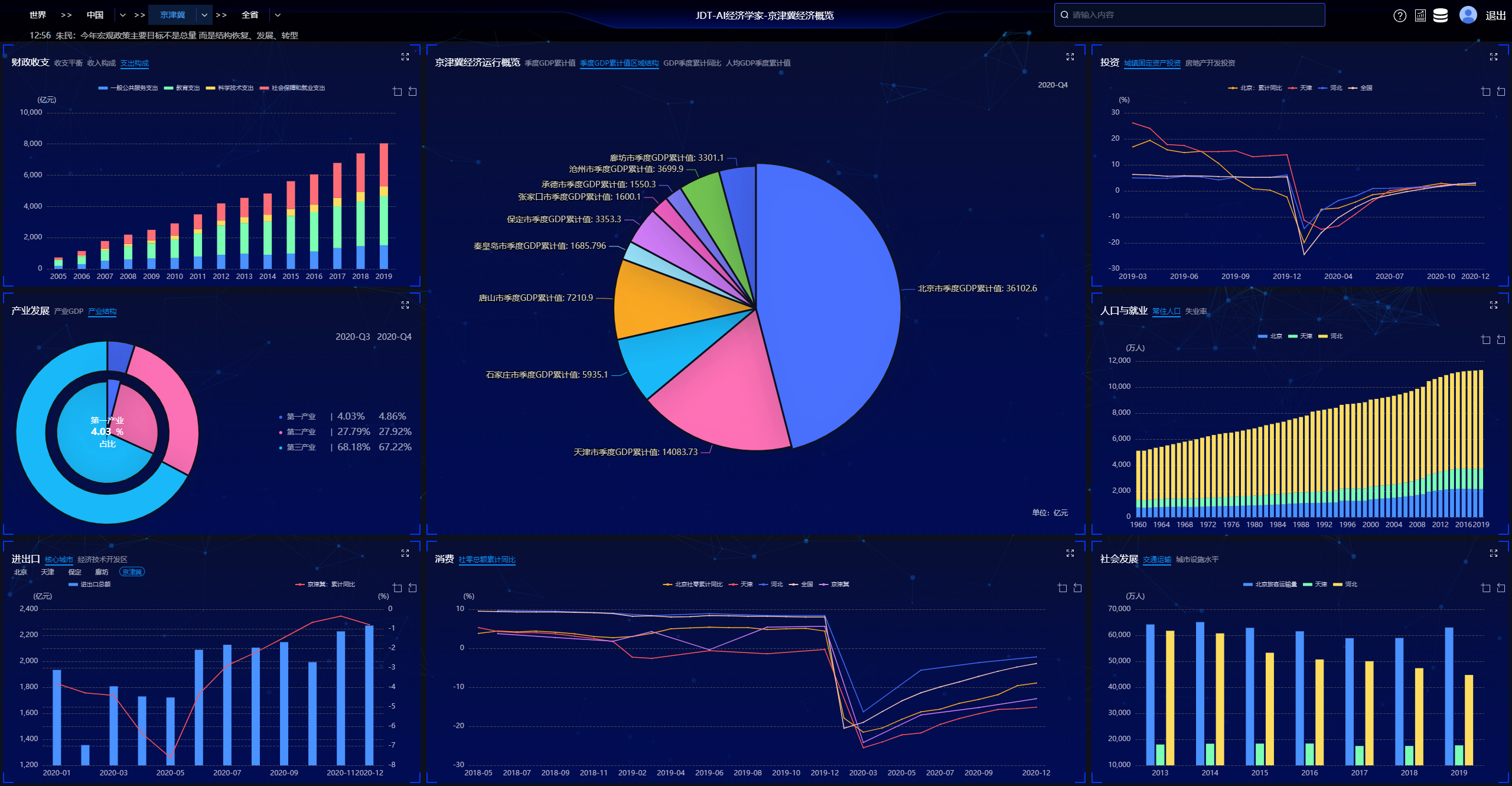The height and width of the screenshot is (786, 1512).
Task: Click zoom-reset icon in 人口与就业 chart
Action: 1501,340
